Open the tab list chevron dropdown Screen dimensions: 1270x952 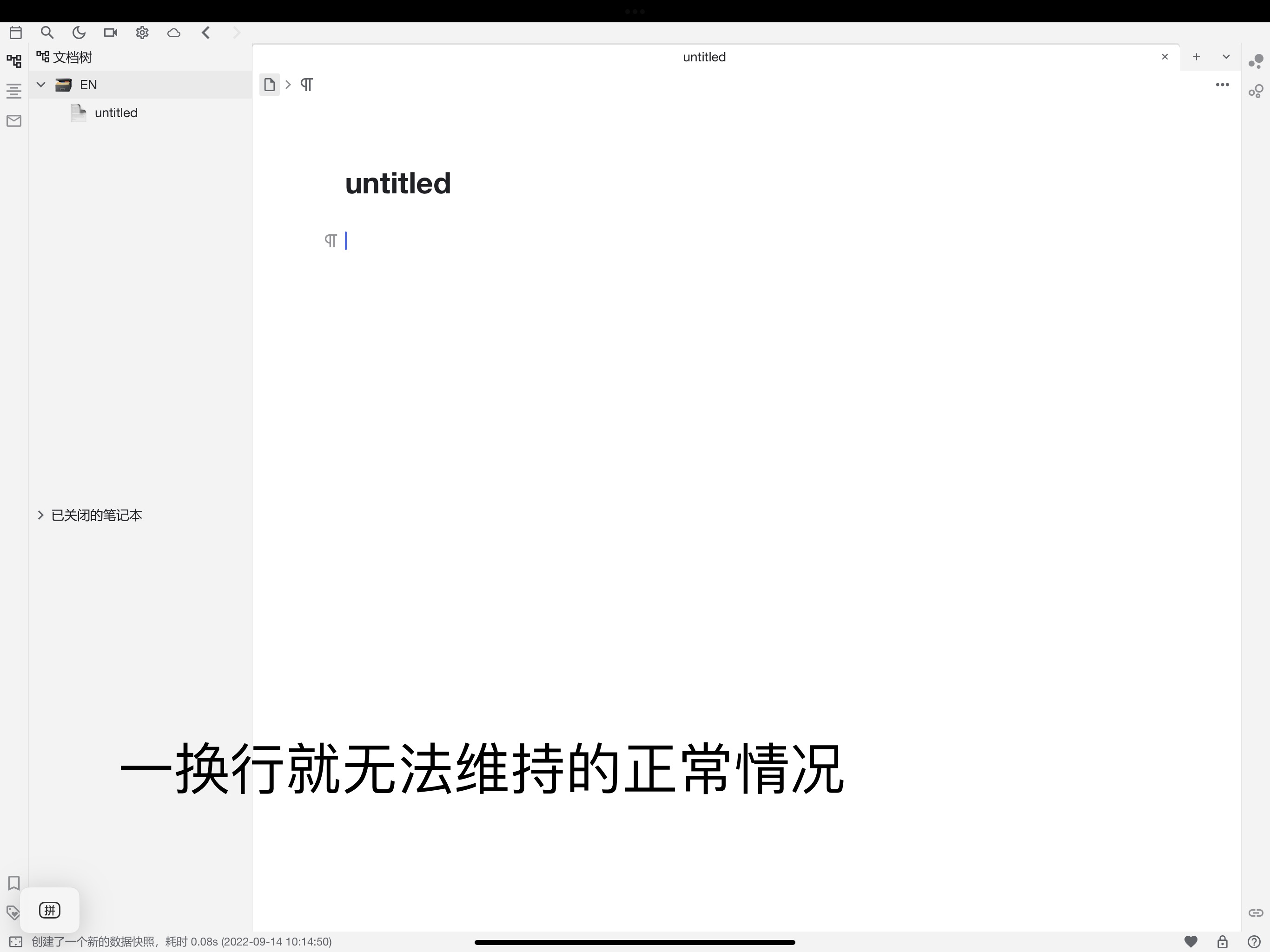click(x=1227, y=57)
